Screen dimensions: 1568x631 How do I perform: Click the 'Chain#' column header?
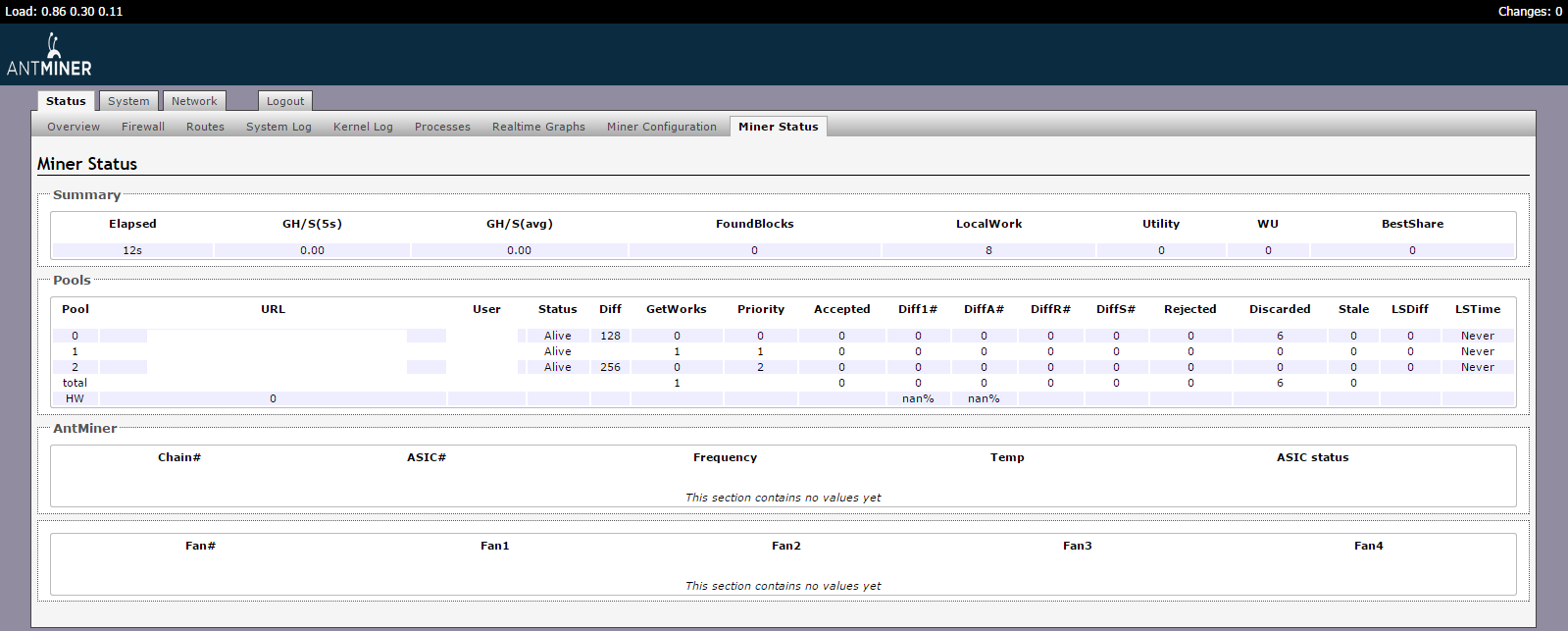click(179, 457)
